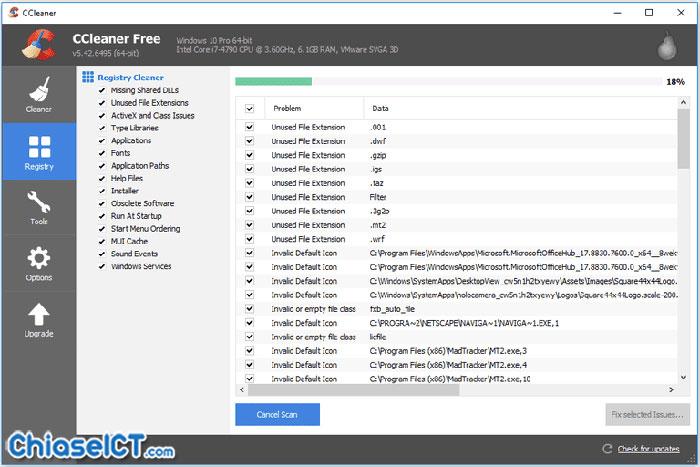
Task: Uncheck the licfile row checkbox
Action: 250,337
